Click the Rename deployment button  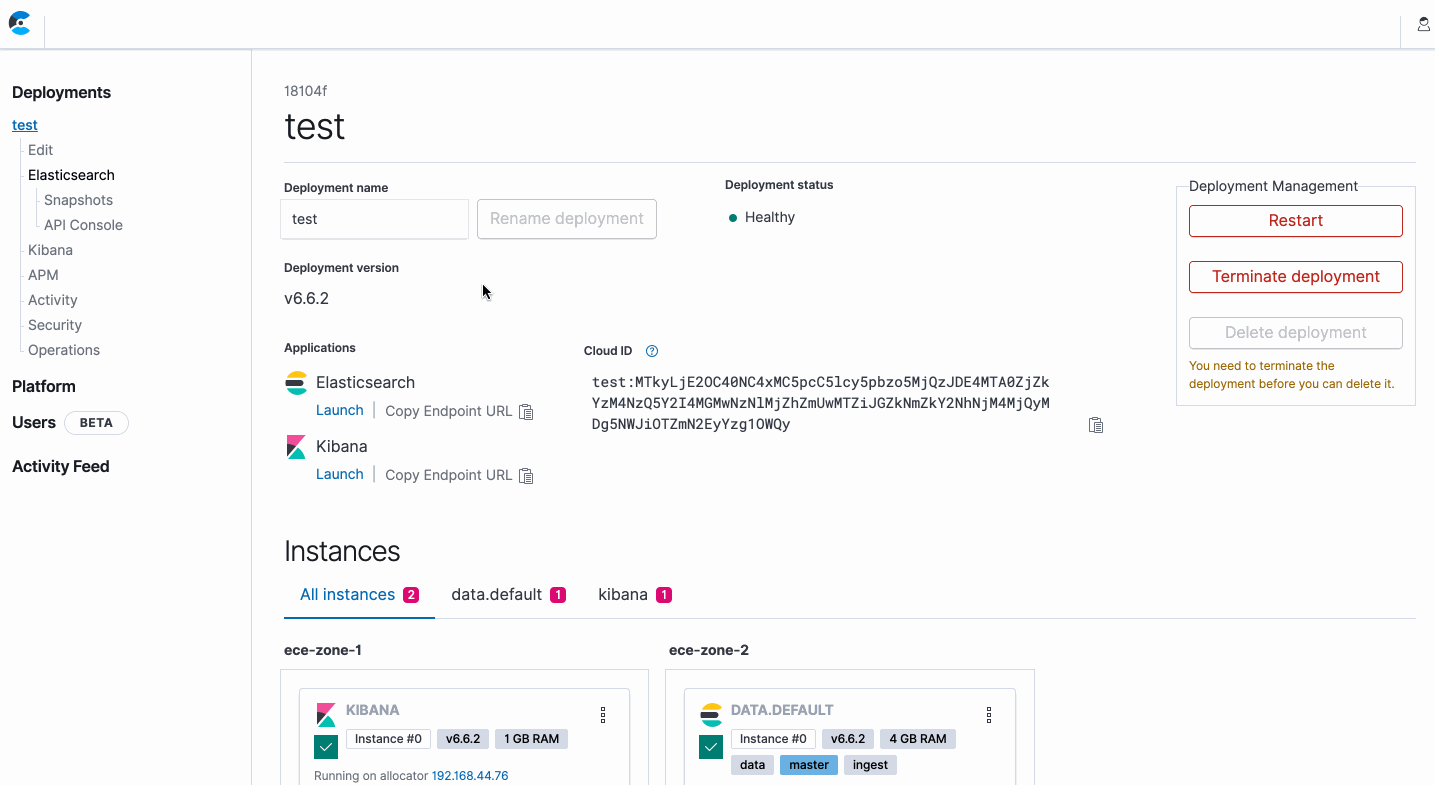pos(567,219)
